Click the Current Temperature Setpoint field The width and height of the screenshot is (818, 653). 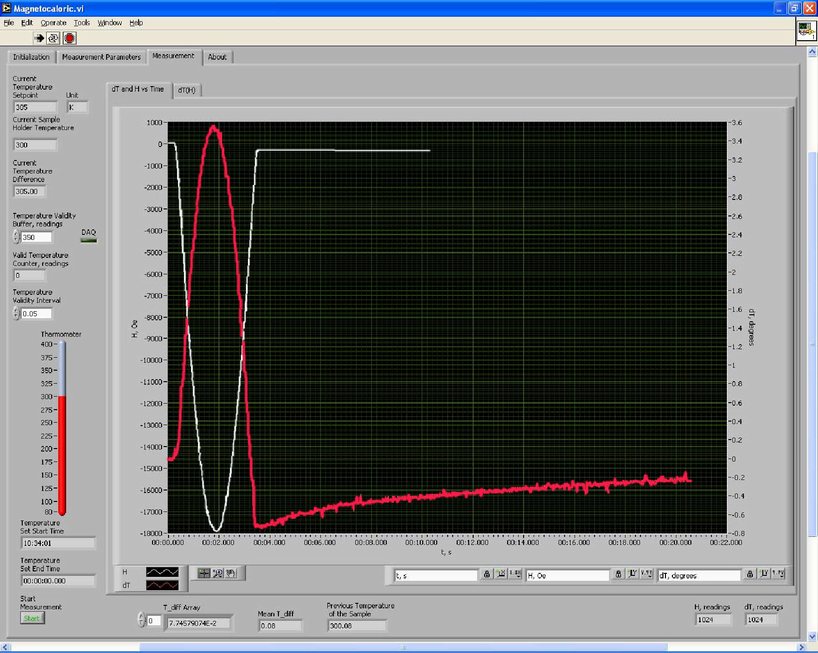pos(36,106)
